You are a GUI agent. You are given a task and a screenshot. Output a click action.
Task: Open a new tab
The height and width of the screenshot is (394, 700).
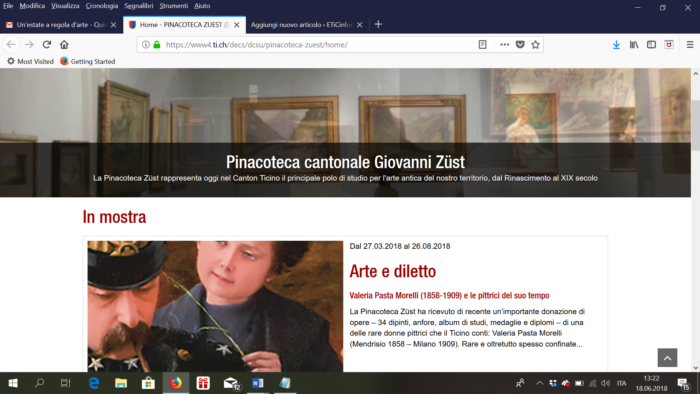coord(378,25)
